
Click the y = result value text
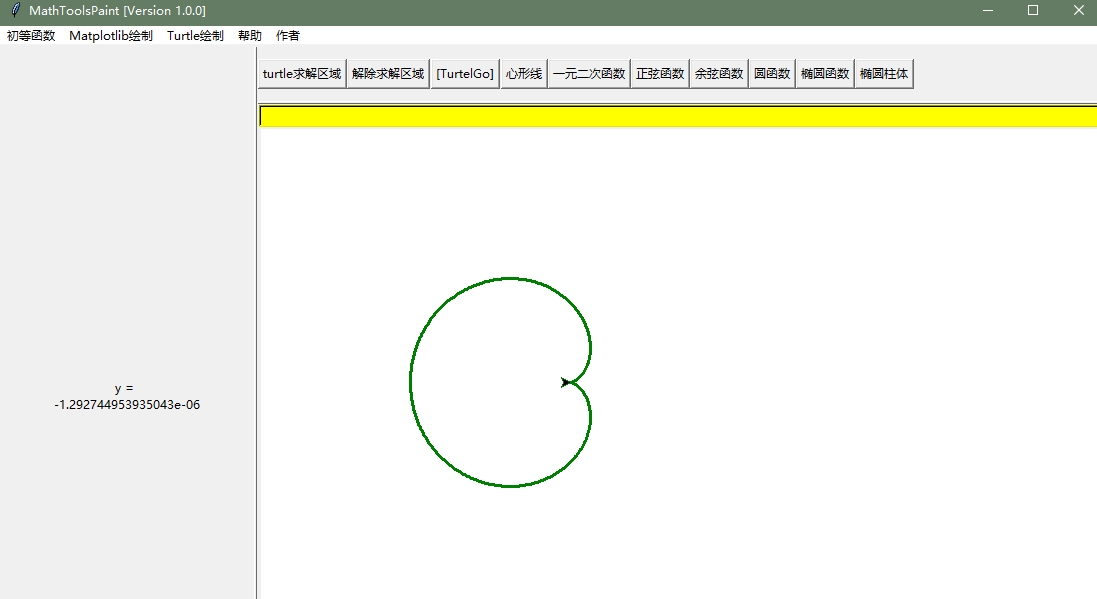[x=127, y=397]
